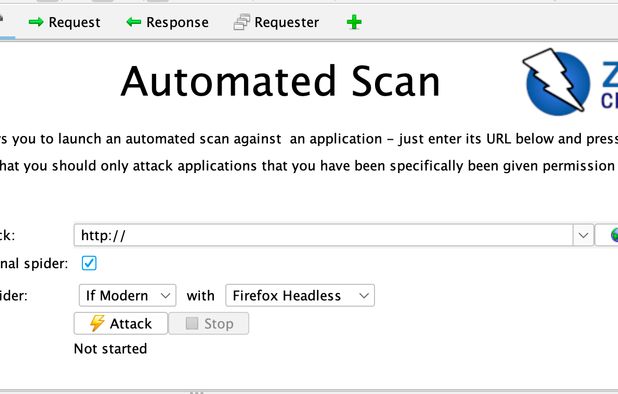Uncheck the traditional spider checkbox

tap(89, 263)
